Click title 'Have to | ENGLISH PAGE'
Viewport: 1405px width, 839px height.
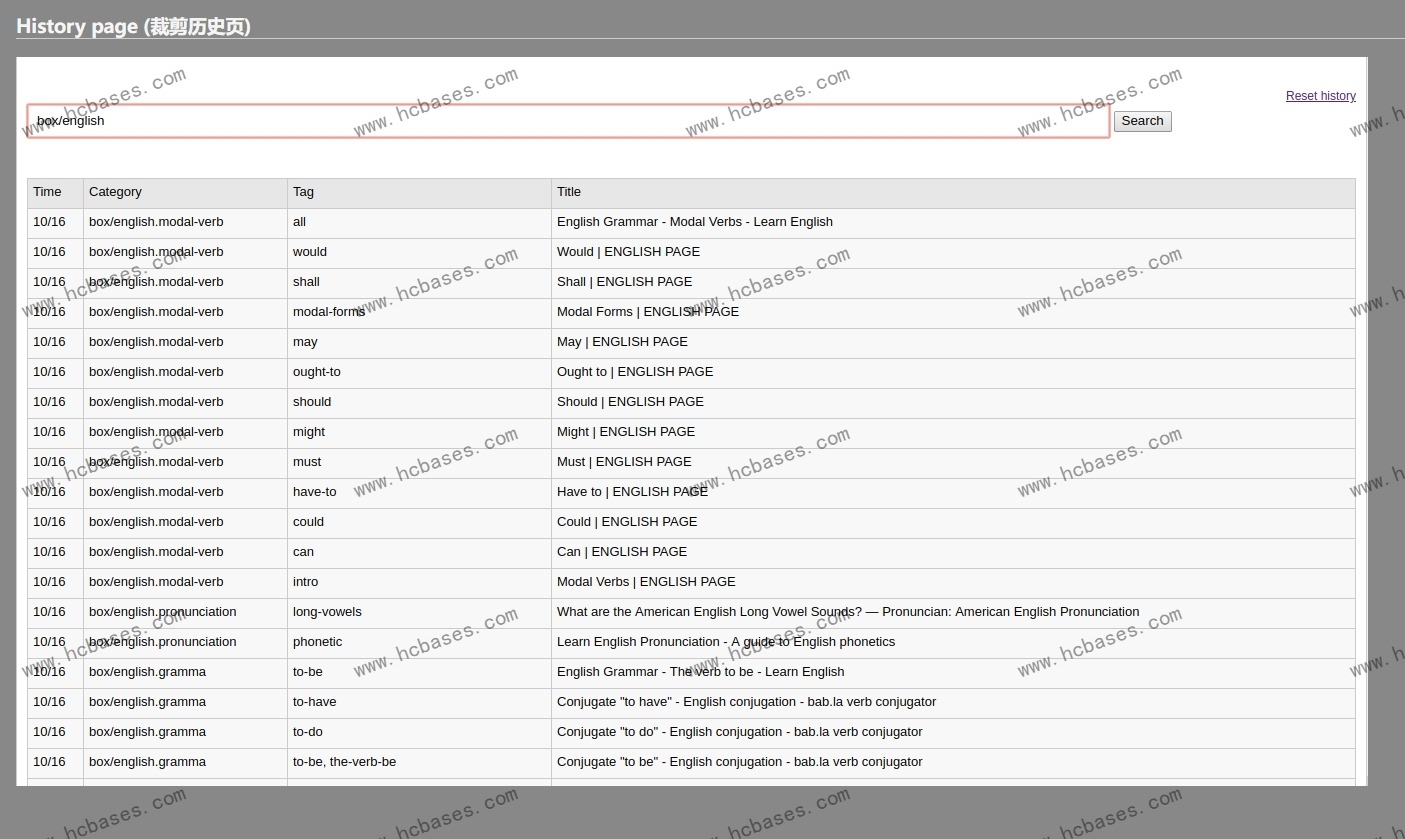632,492
